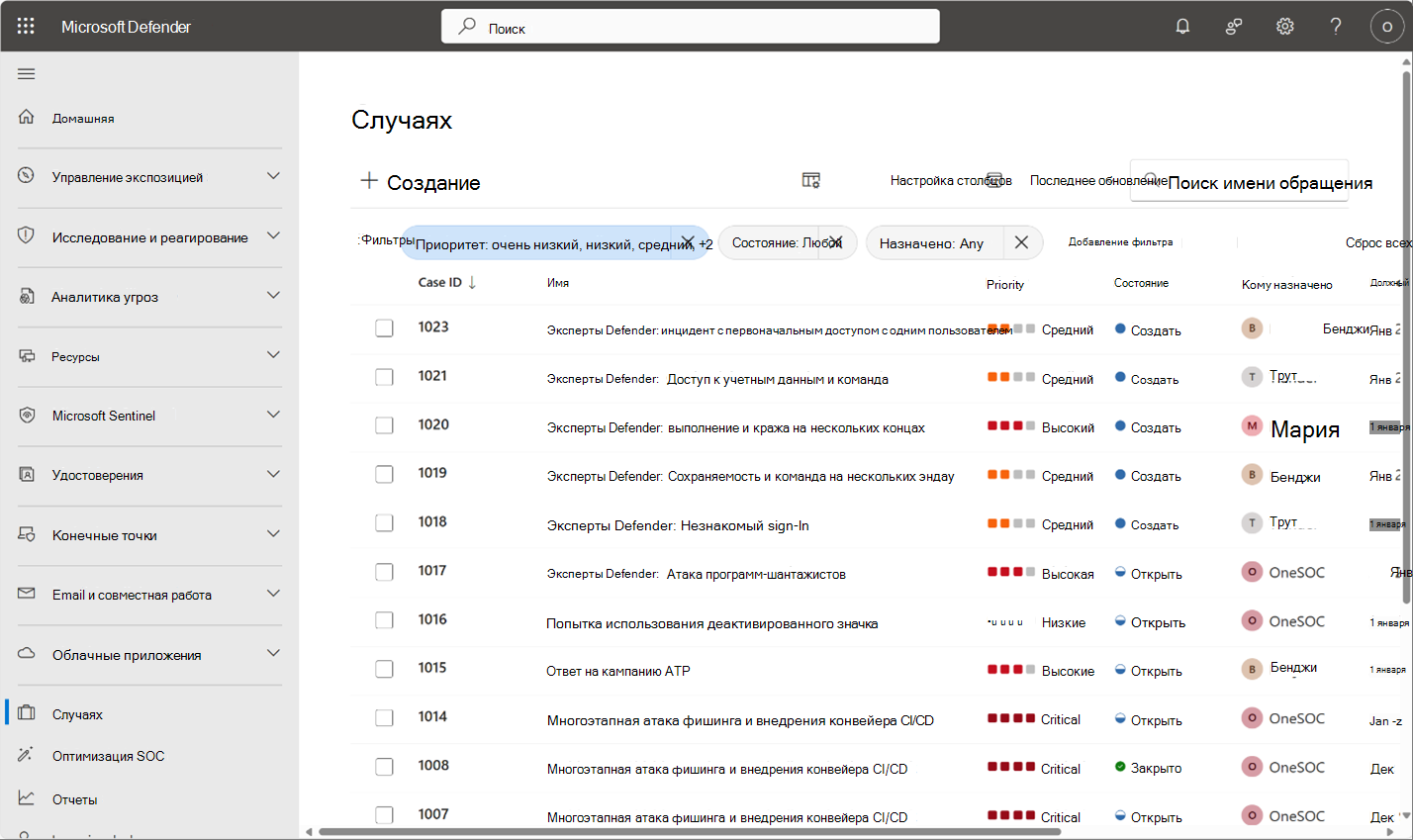Remove the Приоритет filter with its X
The image size is (1413, 840).
click(687, 242)
